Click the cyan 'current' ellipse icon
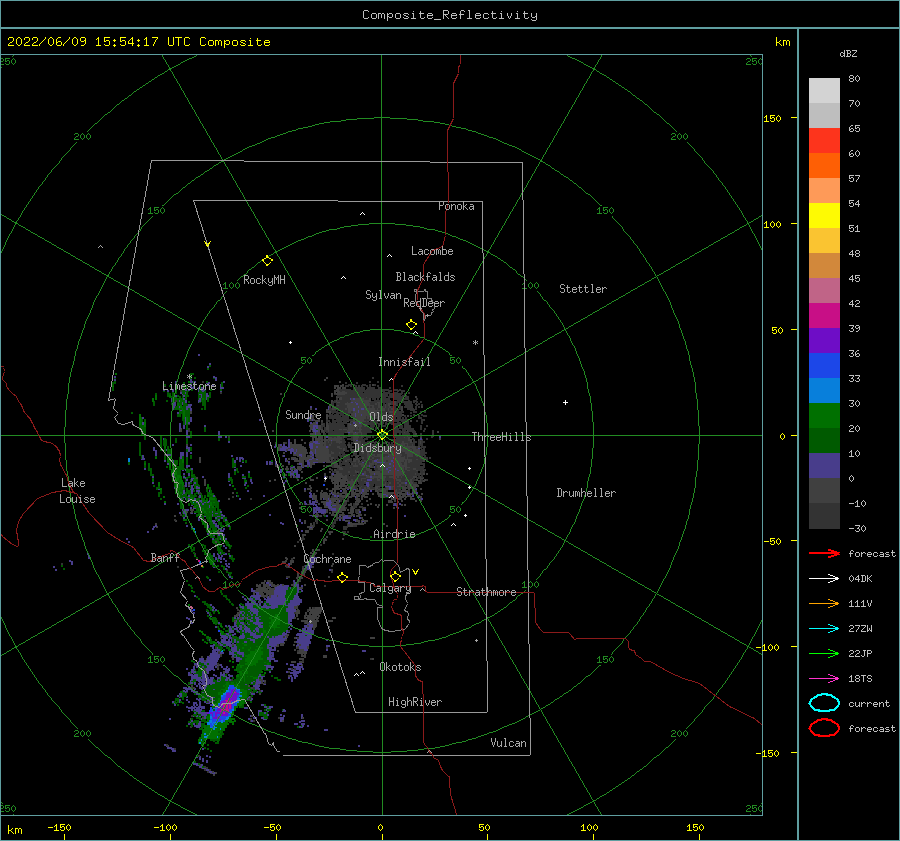Viewport: 900px width, 841px height. click(824, 703)
